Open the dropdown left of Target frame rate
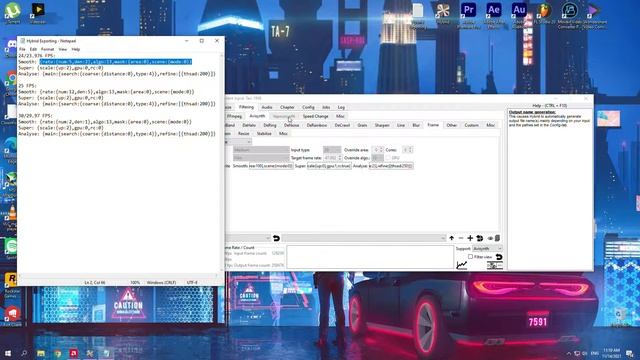The height and width of the screenshot is (360, 640). coord(261,158)
